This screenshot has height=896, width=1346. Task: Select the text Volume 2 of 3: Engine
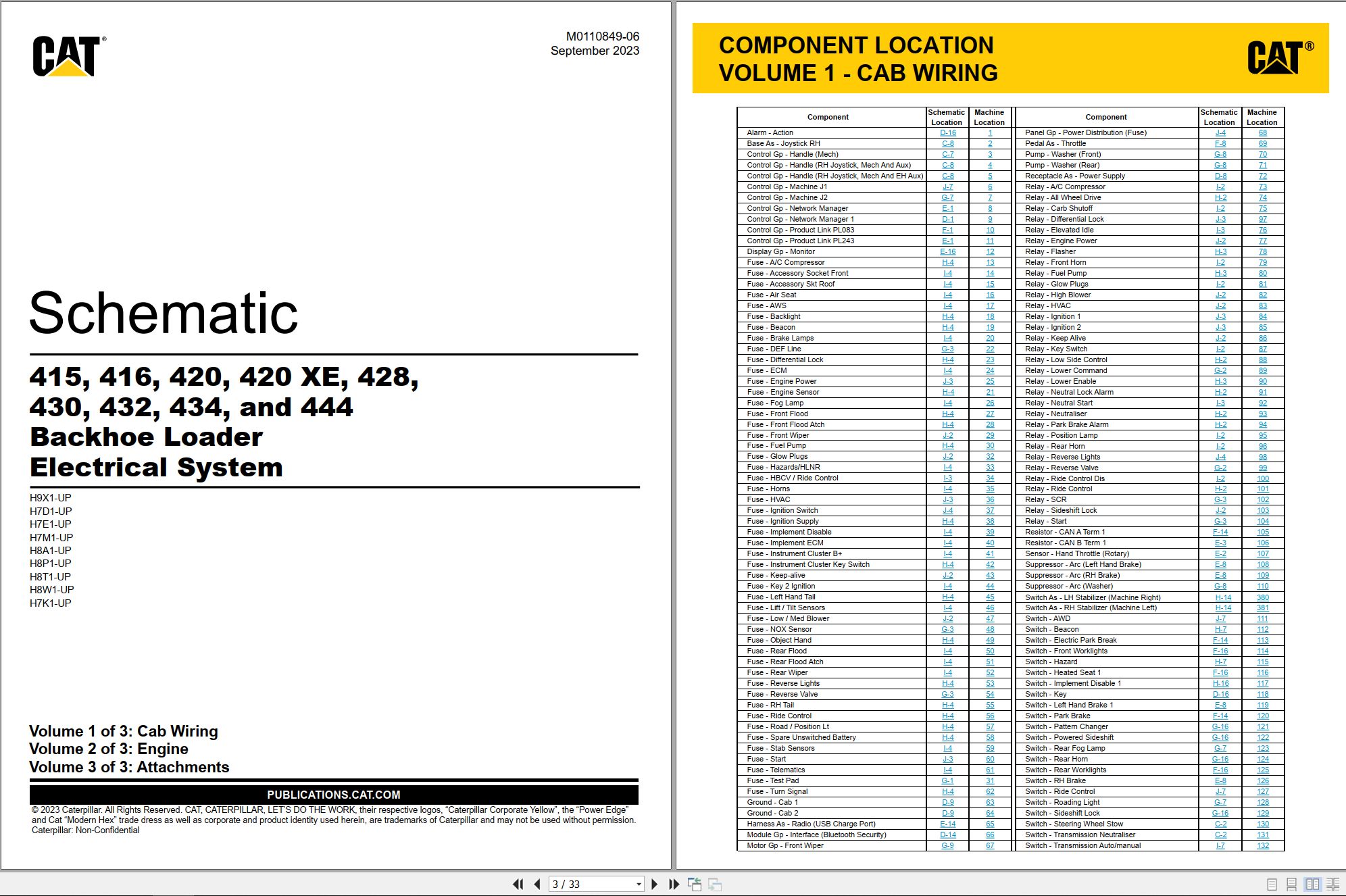click(x=109, y=749)
